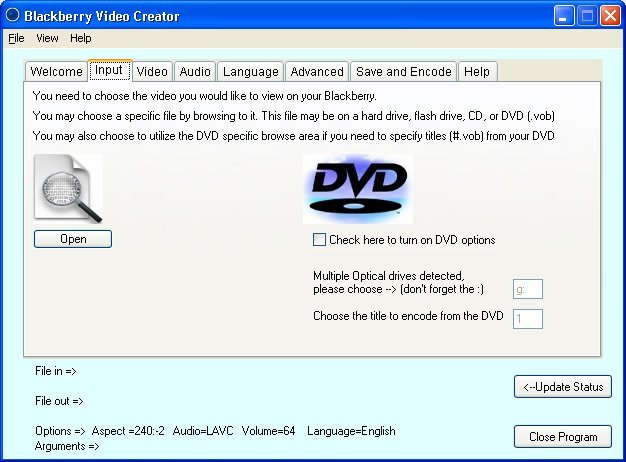Switch to the Welcome tab
This screenshot has width=626, height=462.
click(x=56, y=71)
